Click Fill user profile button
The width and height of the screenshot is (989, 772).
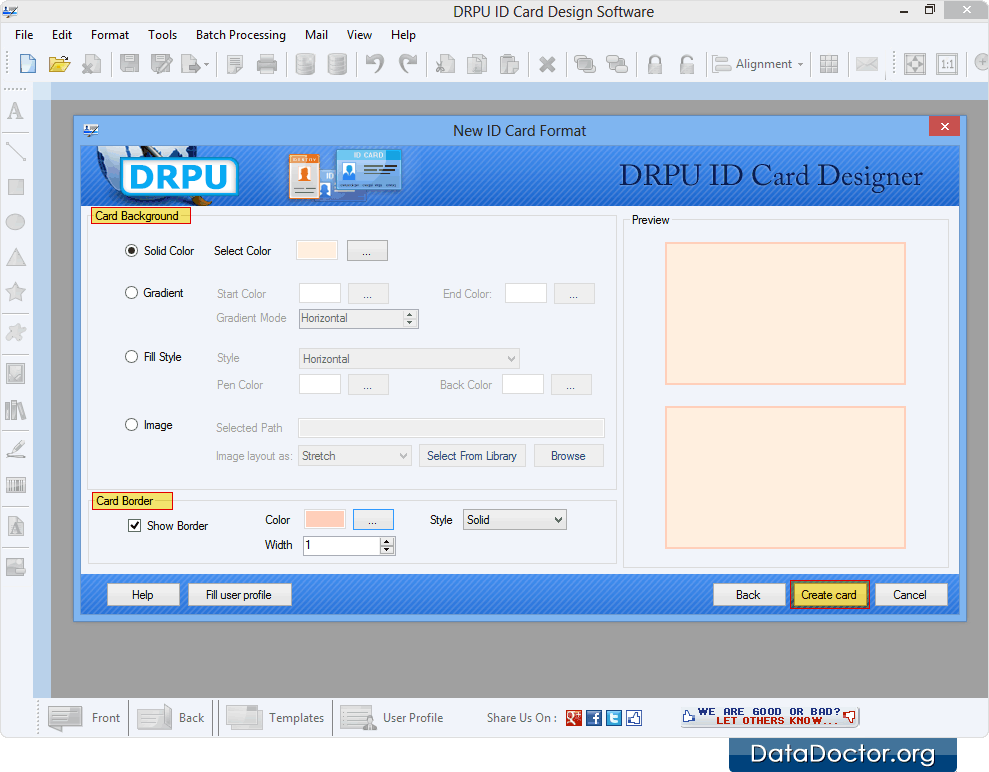(x=239, y=595)
